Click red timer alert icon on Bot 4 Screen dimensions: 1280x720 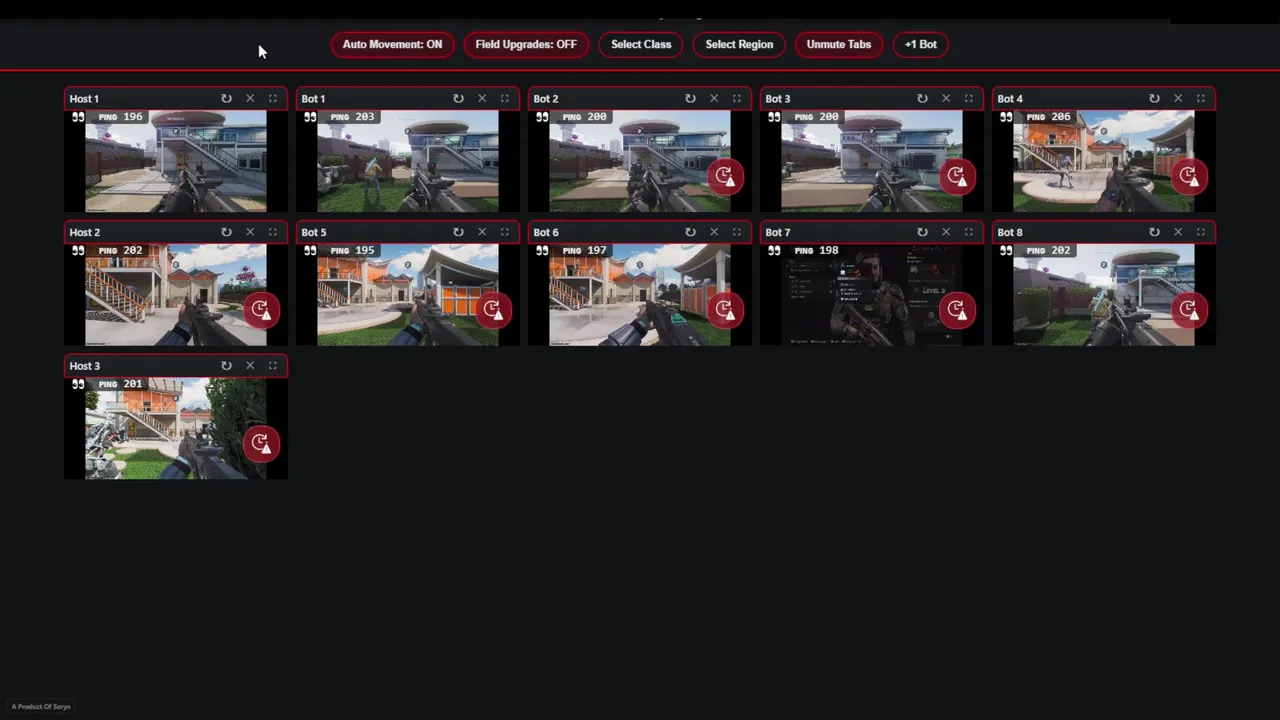[x=1189, y=176]
